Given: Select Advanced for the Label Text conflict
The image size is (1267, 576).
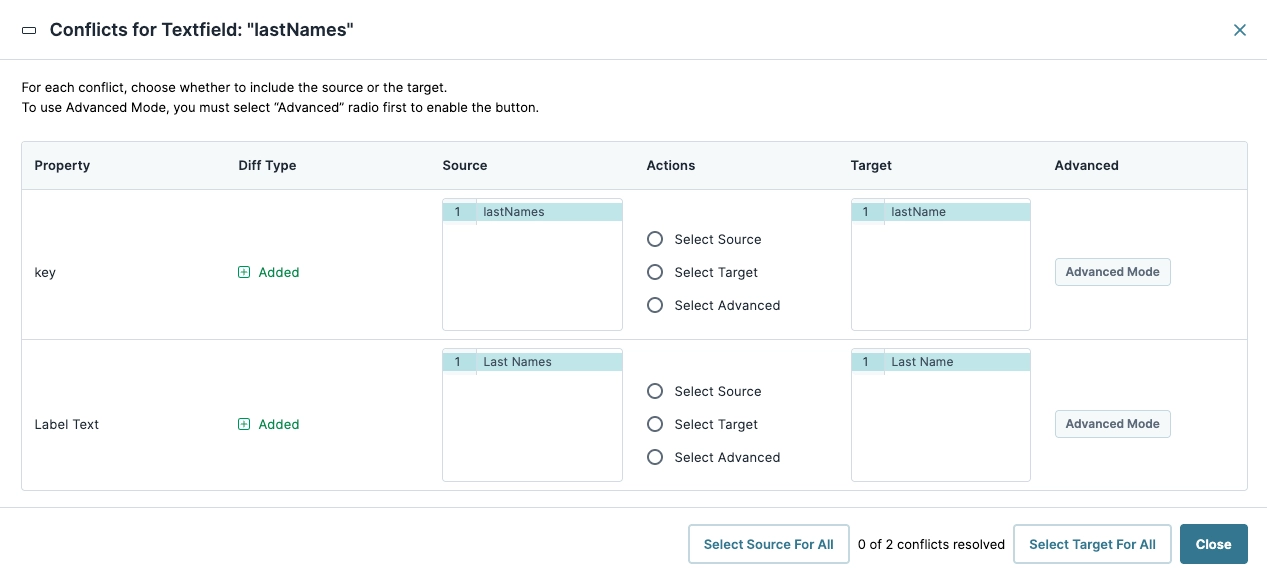Looking at the screenshot, I should [x=655, y=457].
